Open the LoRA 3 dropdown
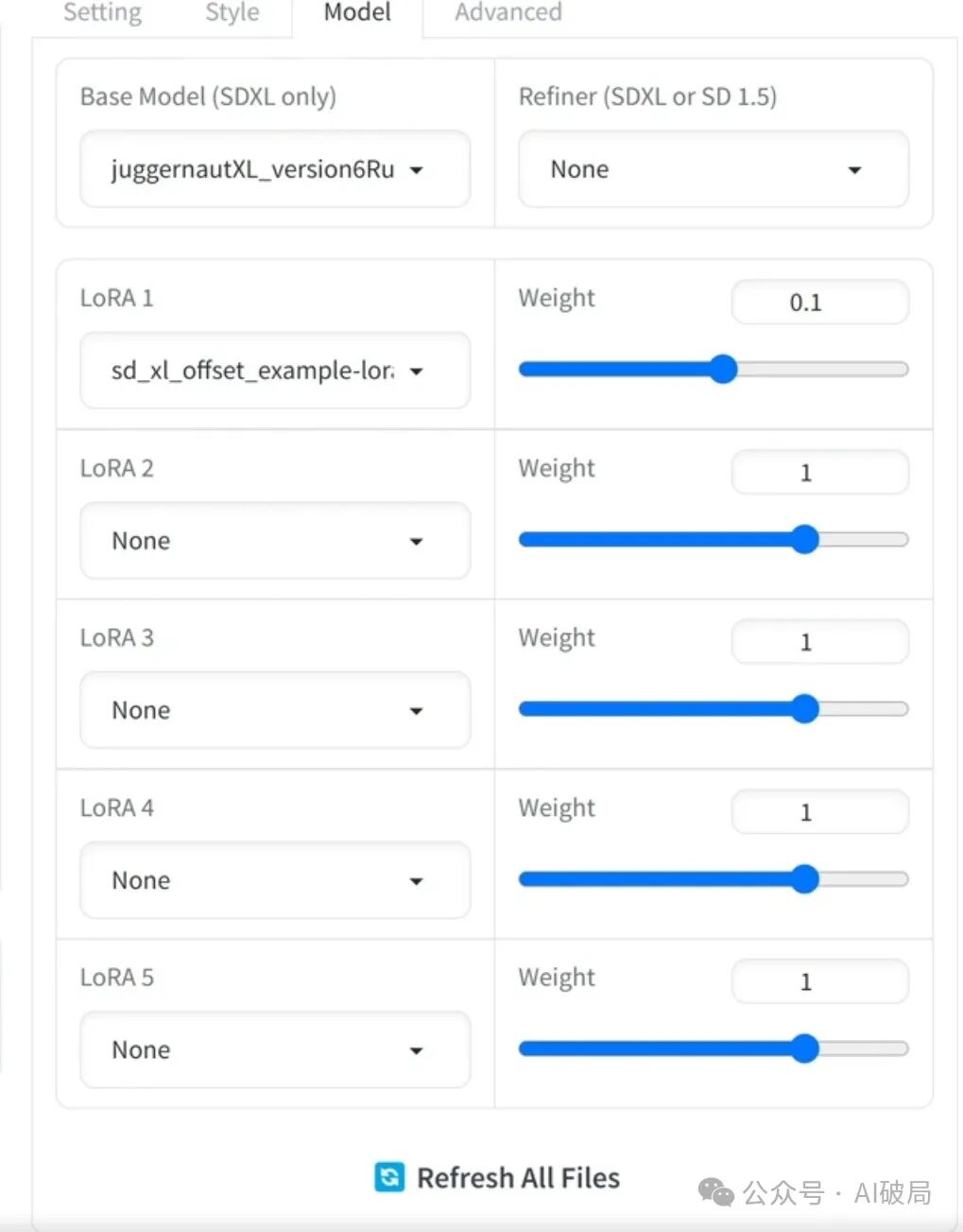 coord(274,710)
